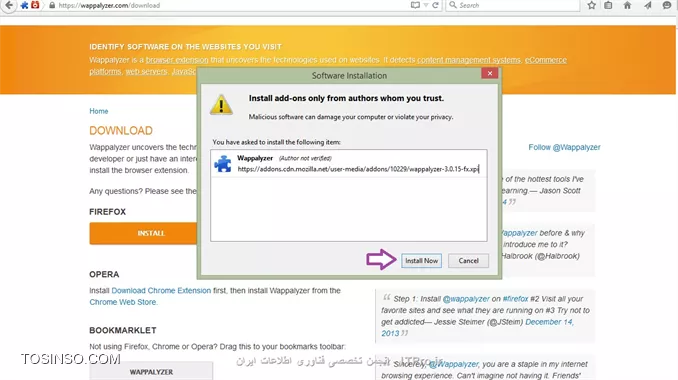Click the paper-plane share icon
678x380 pixels.
647,5
